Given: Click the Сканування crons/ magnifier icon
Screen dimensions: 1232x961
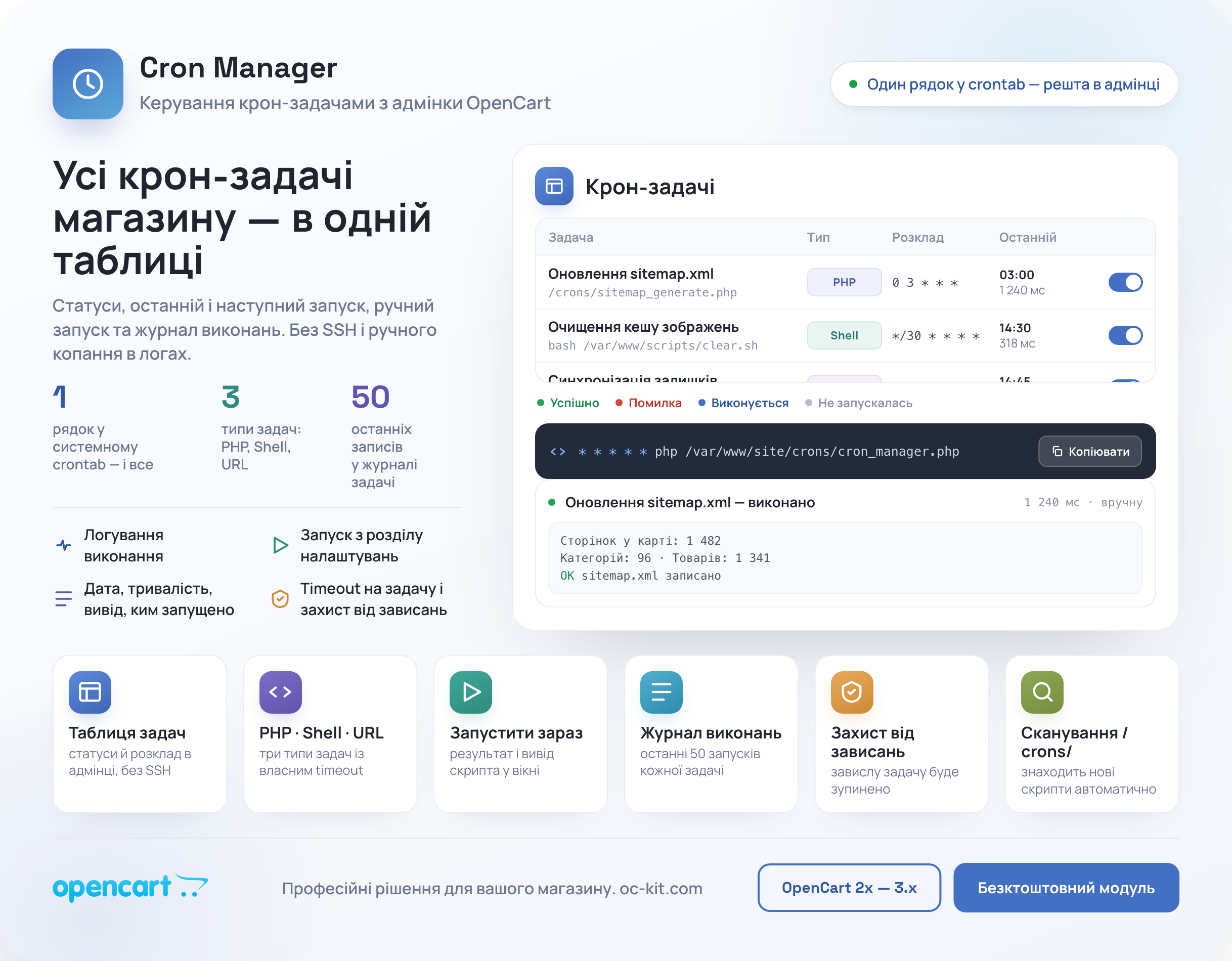Looking at the screenshot, I should (1042, 692).
